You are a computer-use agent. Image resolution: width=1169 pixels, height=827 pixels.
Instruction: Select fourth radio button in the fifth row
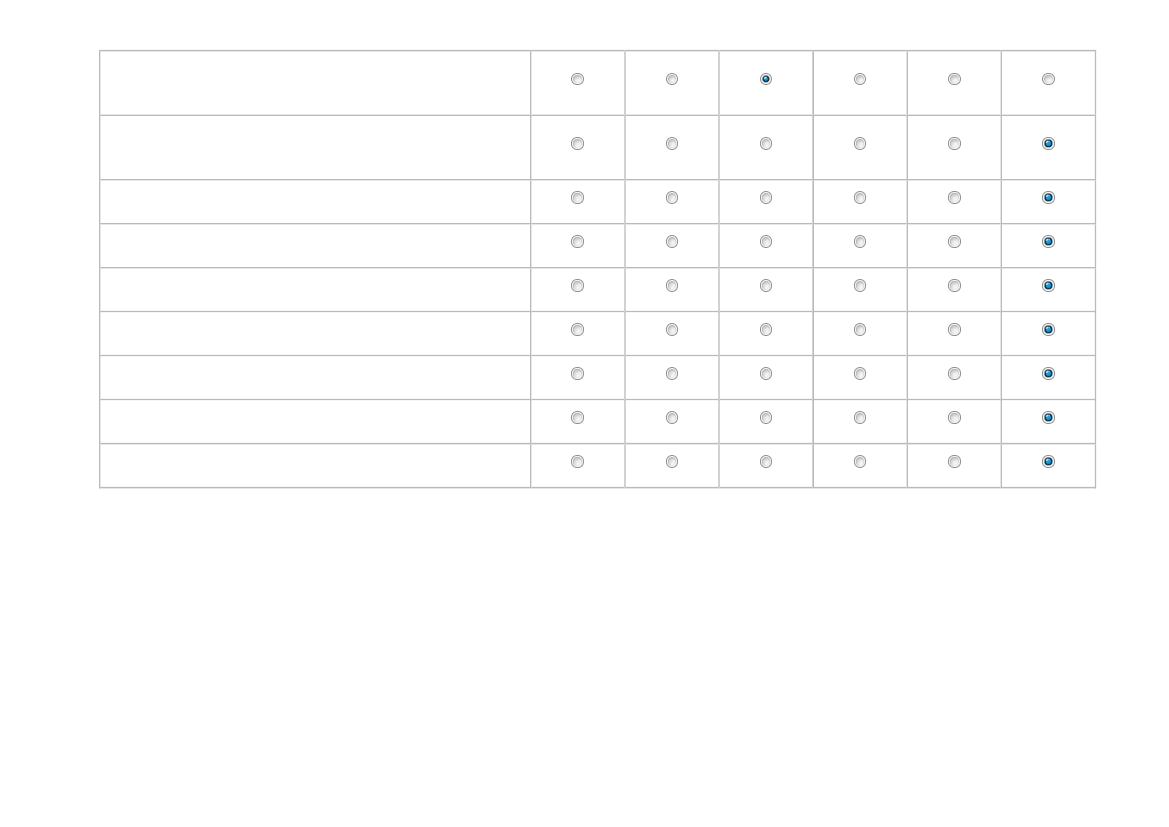coord(860,286)
